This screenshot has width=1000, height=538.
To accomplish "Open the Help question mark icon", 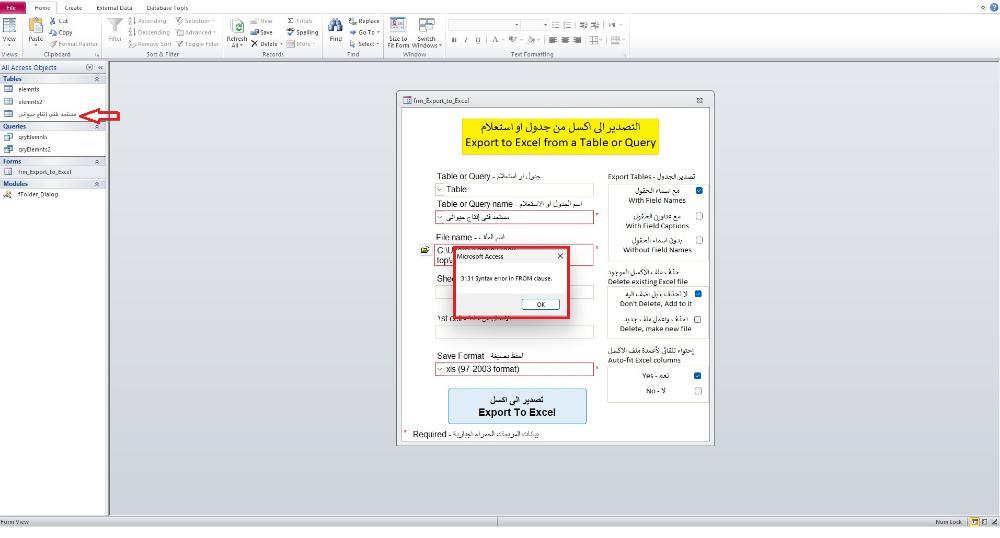I will (994, 8).
